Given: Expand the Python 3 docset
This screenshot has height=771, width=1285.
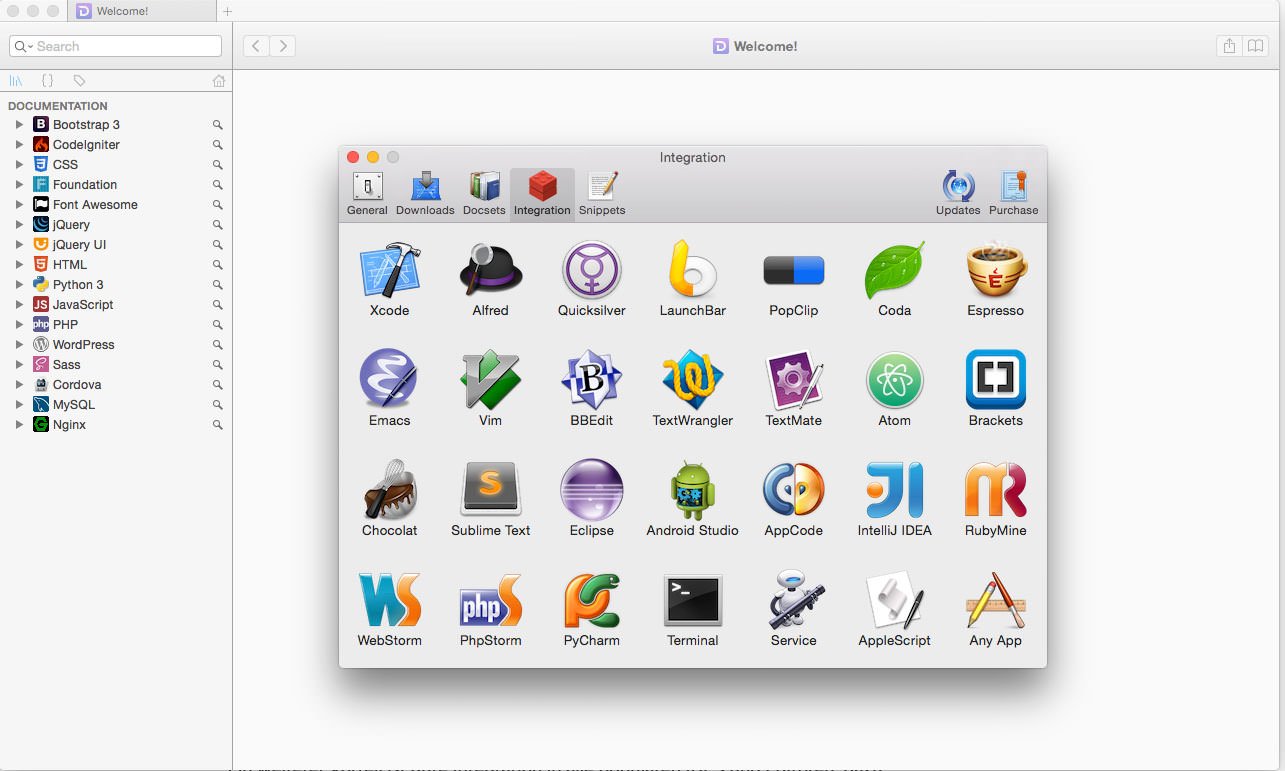Looking at the screenshot, I should (18, 285).
